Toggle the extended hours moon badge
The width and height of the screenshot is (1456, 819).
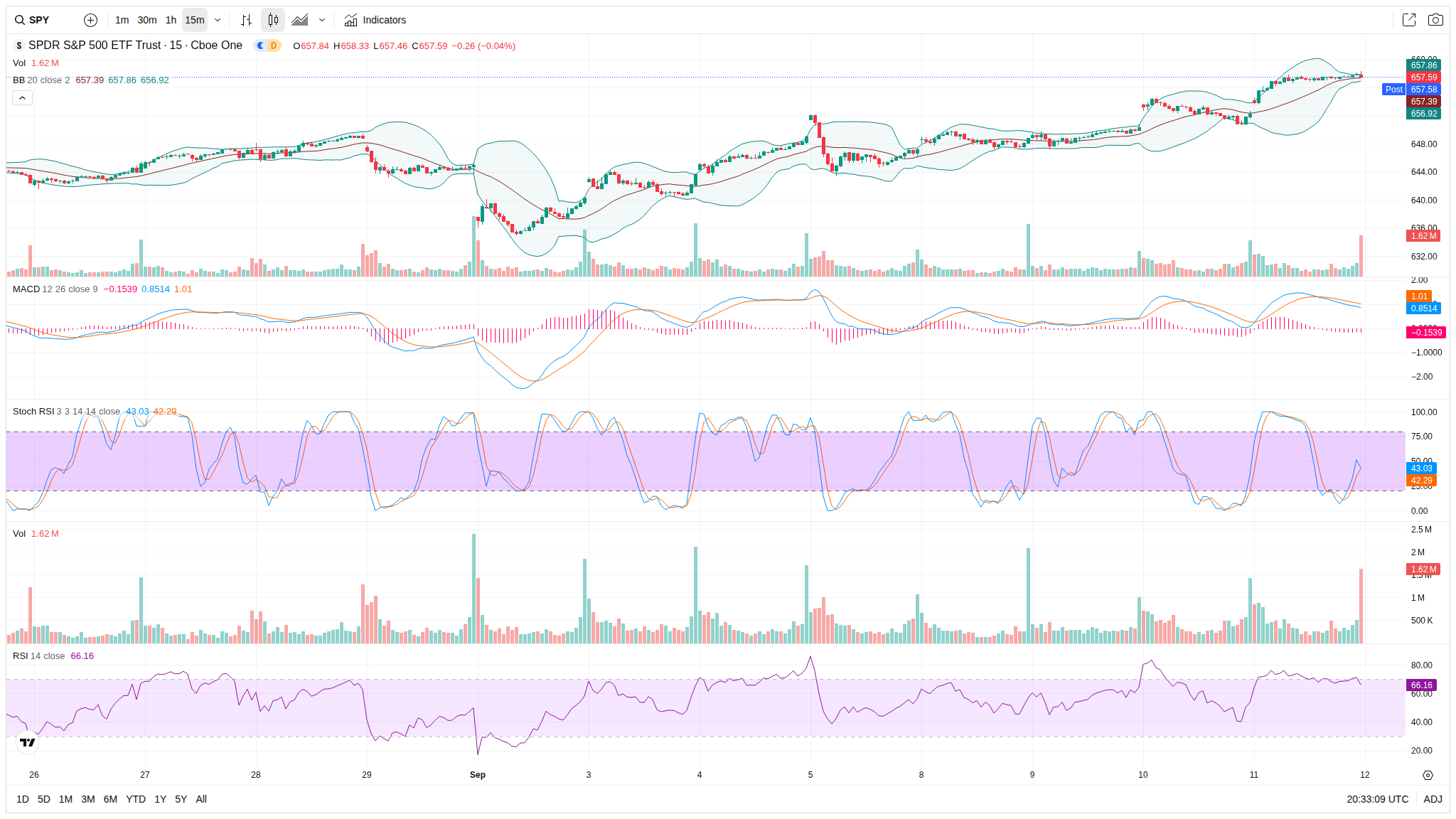pos(261,45)
